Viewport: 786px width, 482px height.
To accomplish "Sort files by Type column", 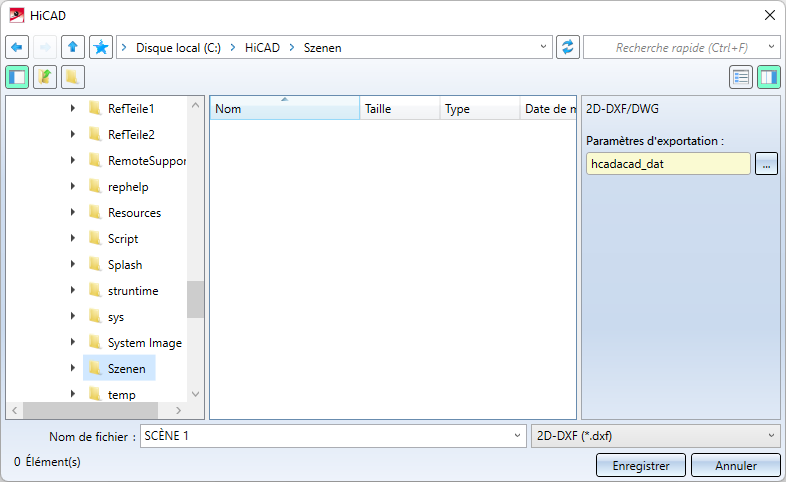I will pos(480,108).
